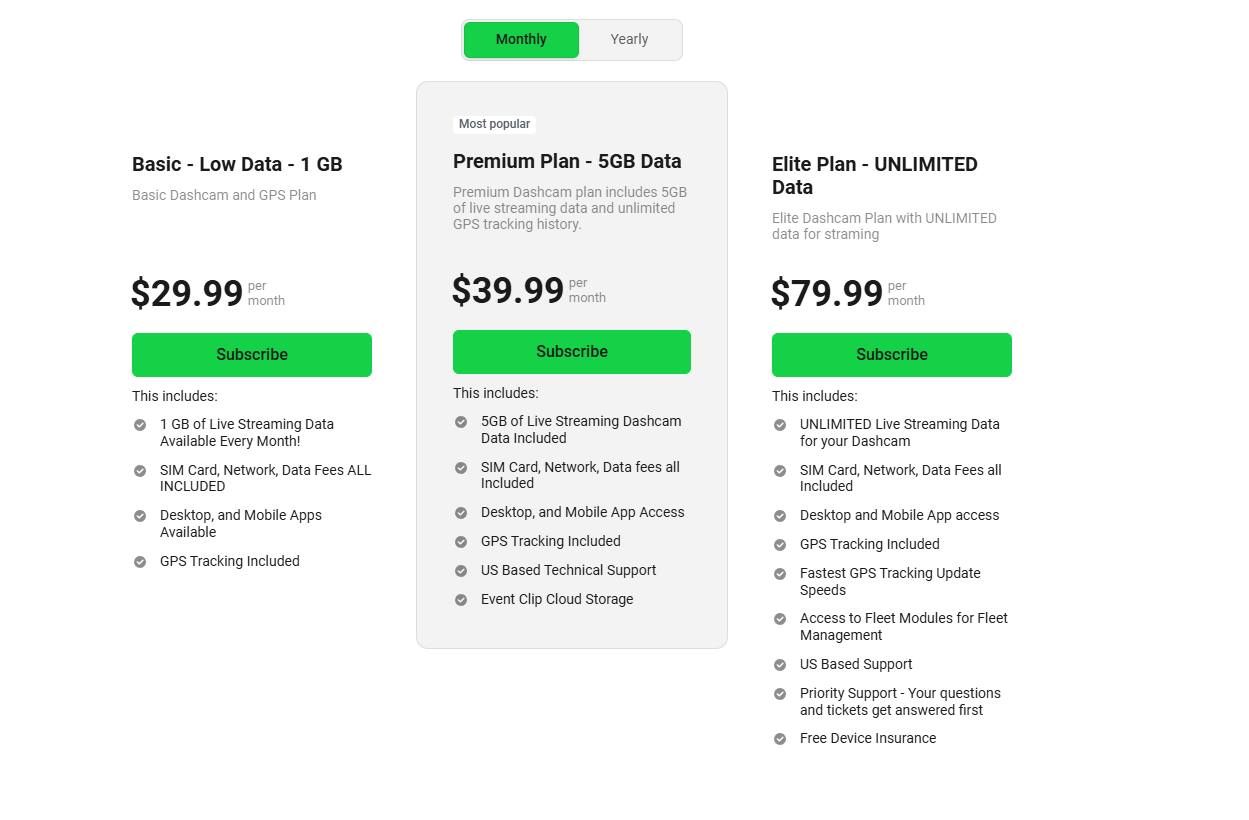Click checkmark beside "1 GB of Live Streaming Data"
Viewport: 1249px width, 820px height.
coord(140,424)
